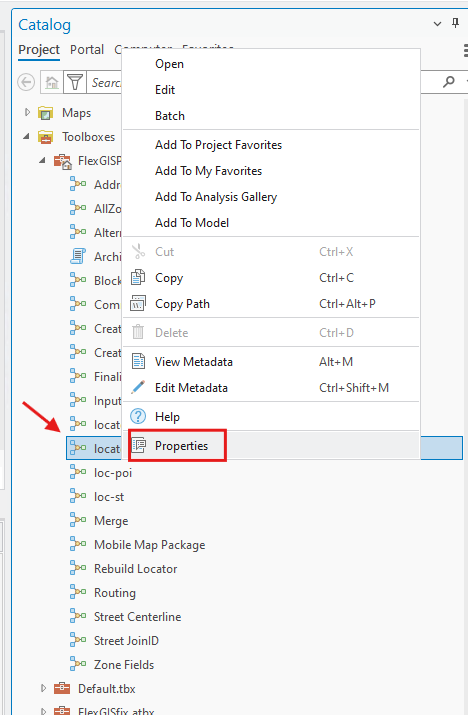This screenshot has height=715, width=468.
Task: Expand the Default.tbx toolbox
Action: (x=43, y=688)
